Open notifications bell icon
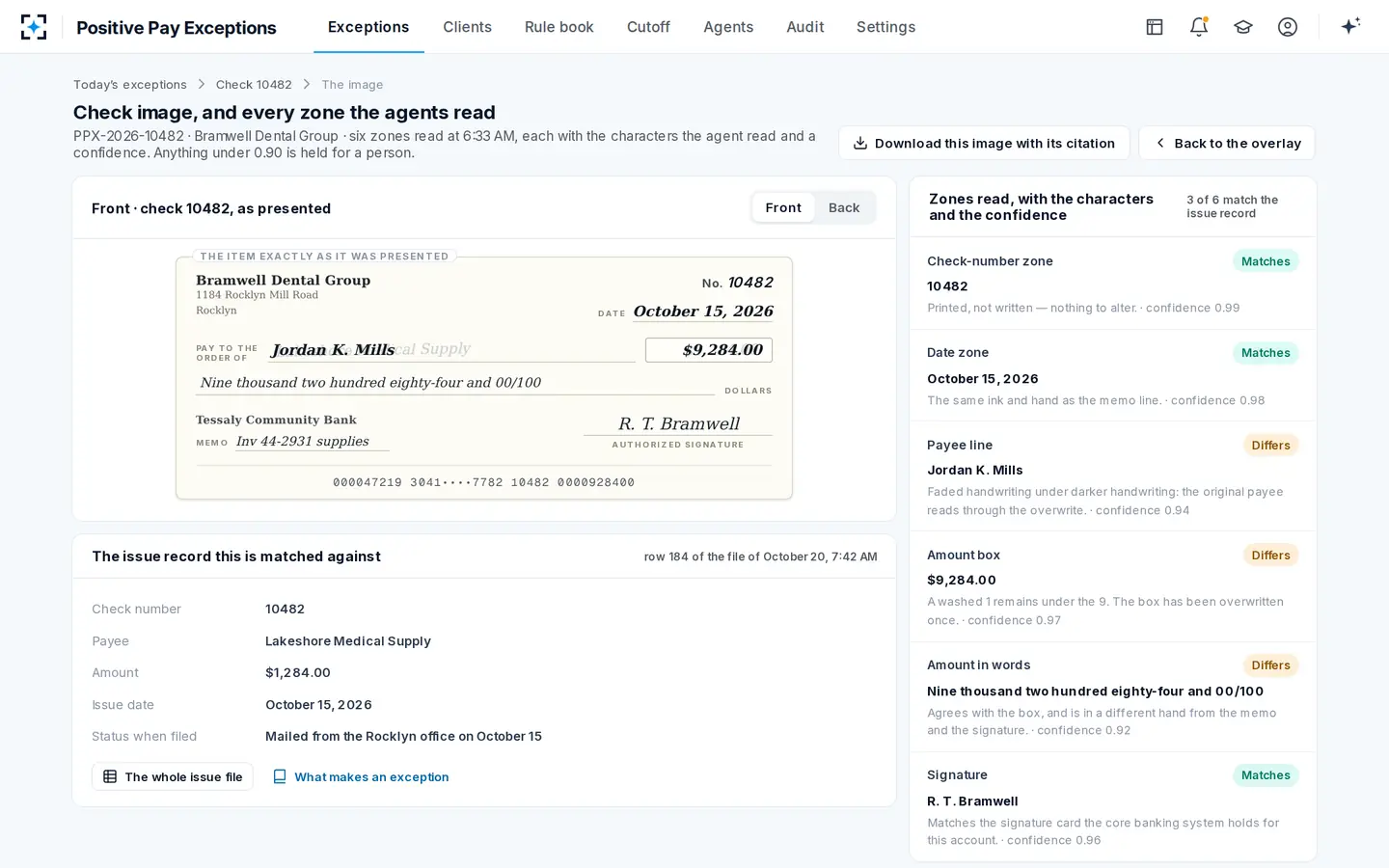 point(1199,27)
